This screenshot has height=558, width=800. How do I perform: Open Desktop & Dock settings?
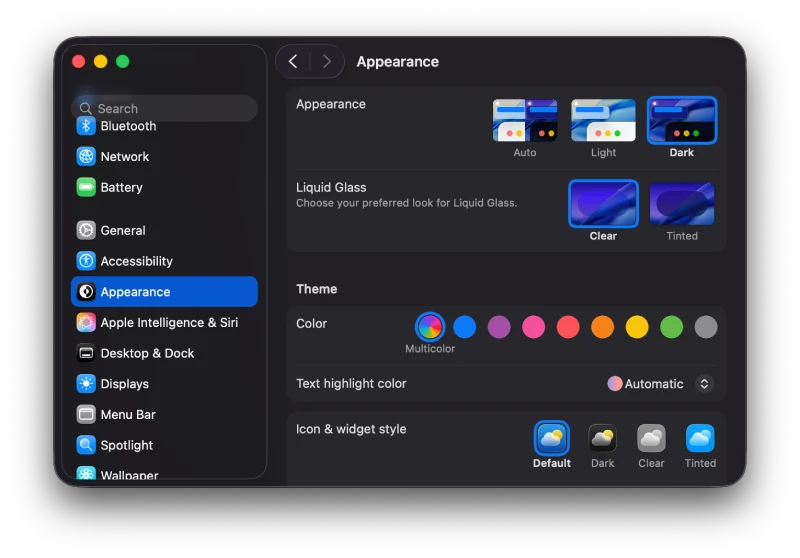pyautogui.click(x=147, y=354)
